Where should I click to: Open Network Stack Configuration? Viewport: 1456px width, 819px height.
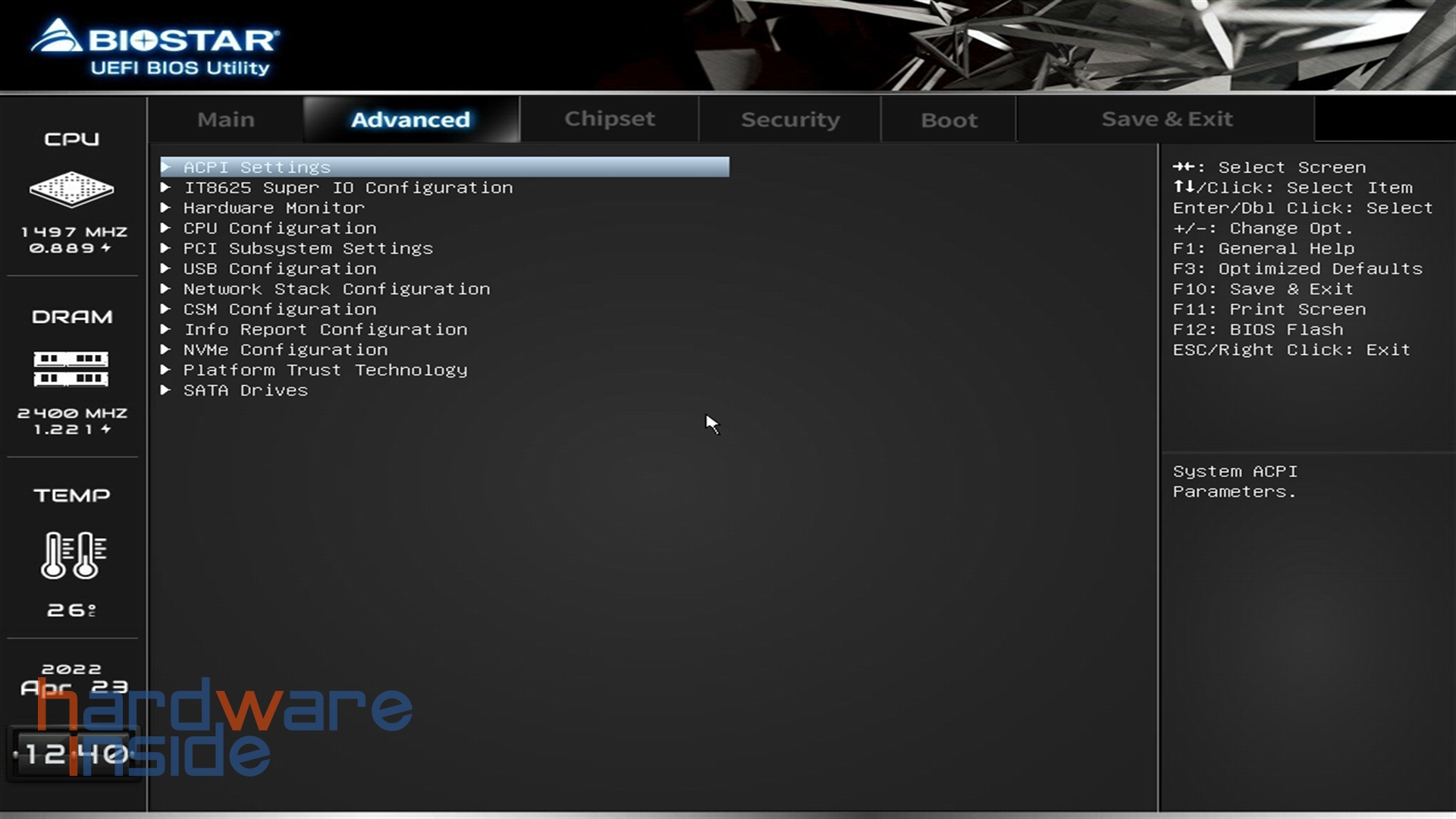coord(337,289)
